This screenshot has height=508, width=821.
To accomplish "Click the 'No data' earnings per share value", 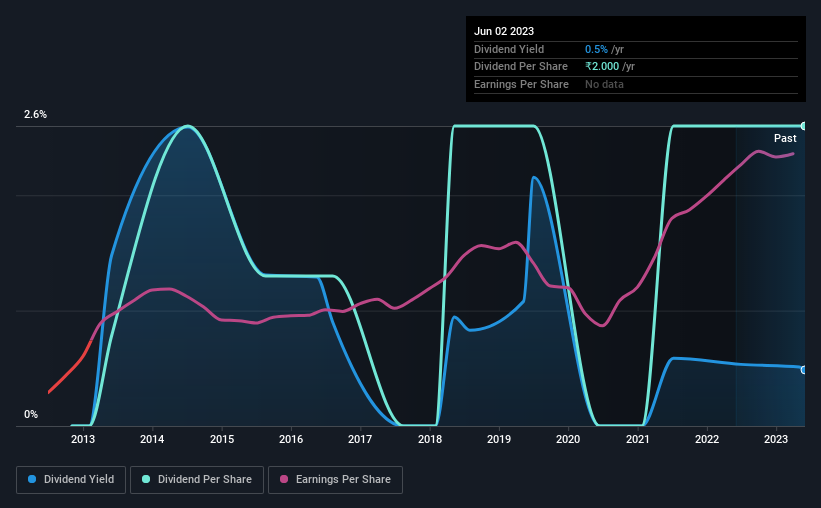I will click(604, 84).
